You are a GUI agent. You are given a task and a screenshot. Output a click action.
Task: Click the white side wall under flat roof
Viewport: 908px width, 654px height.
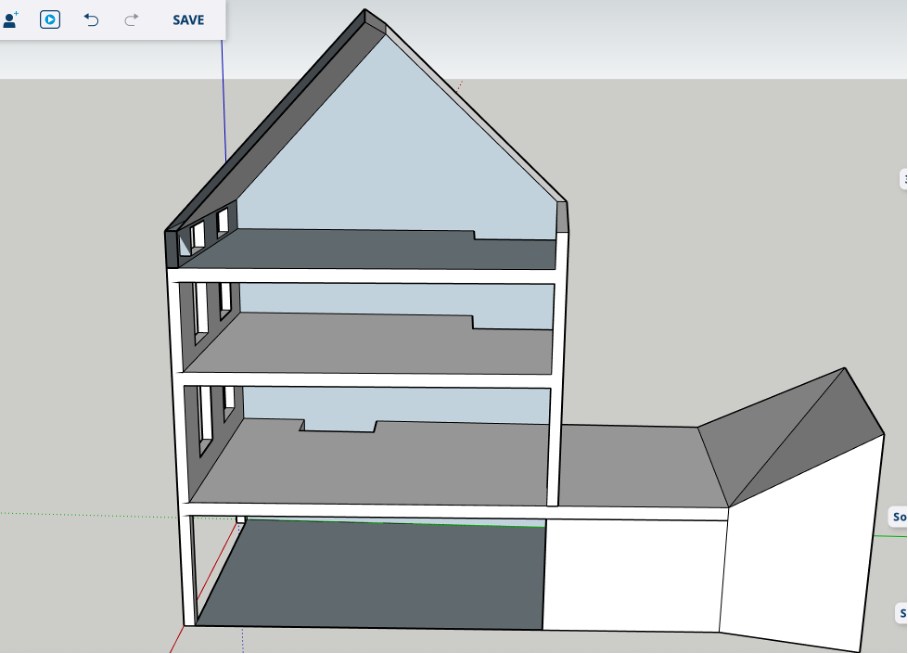click(635, 575)
